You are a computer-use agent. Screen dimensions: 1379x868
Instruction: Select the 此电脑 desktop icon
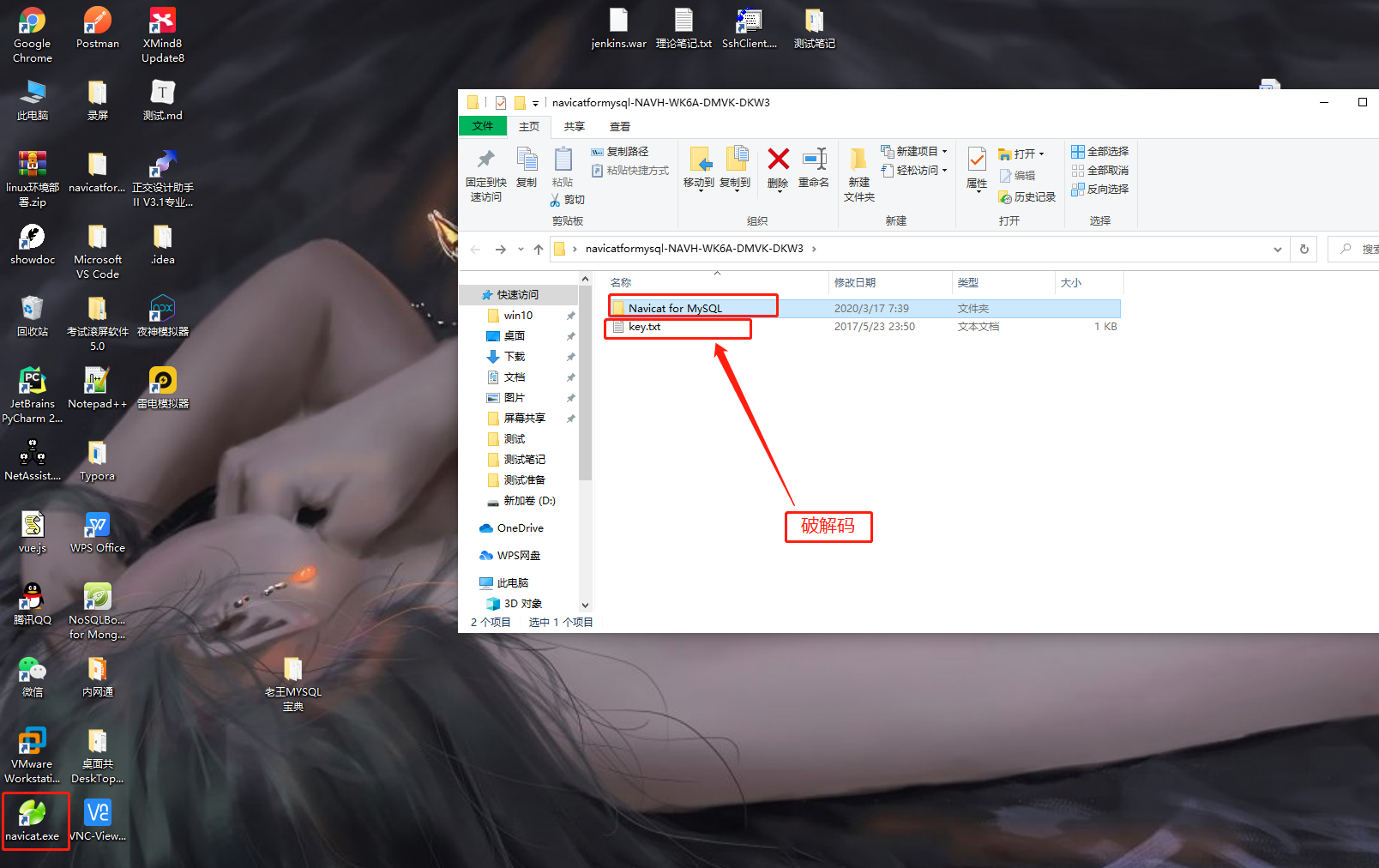pos(33,100)
